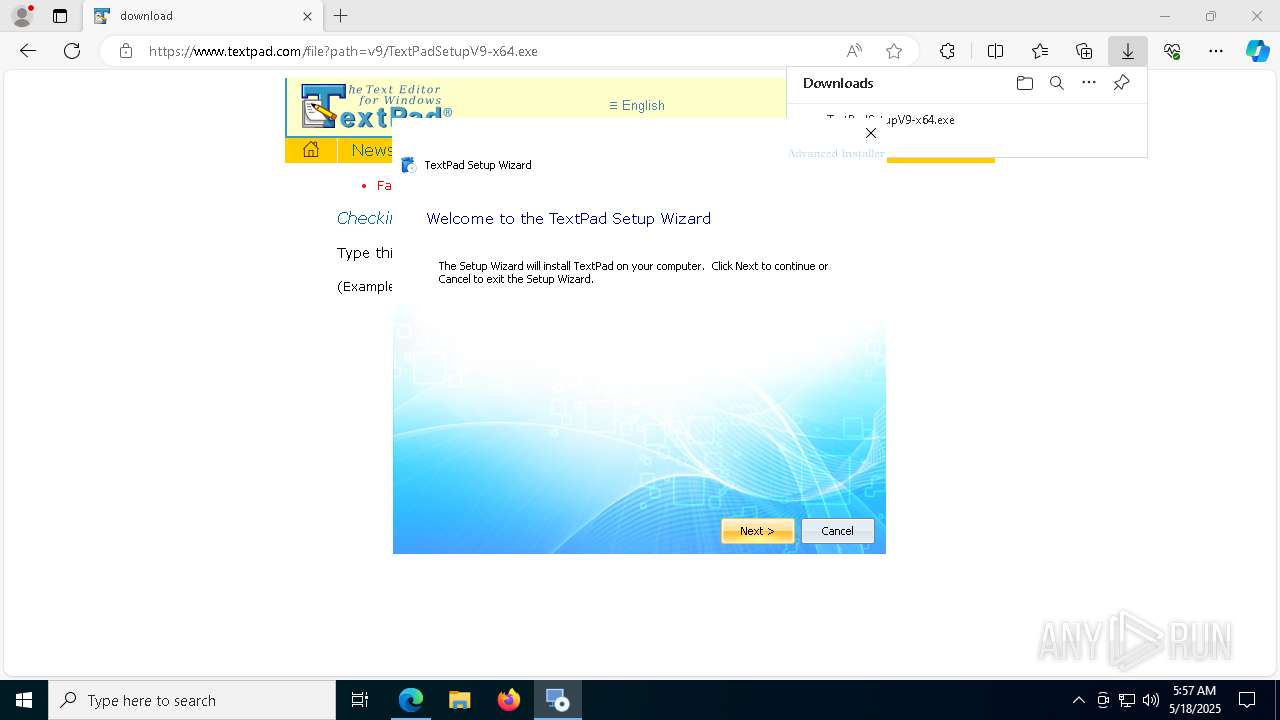Open downloads folder from Downloads panel
This screenshot has width=1280, height=720.
[1024, 83]
